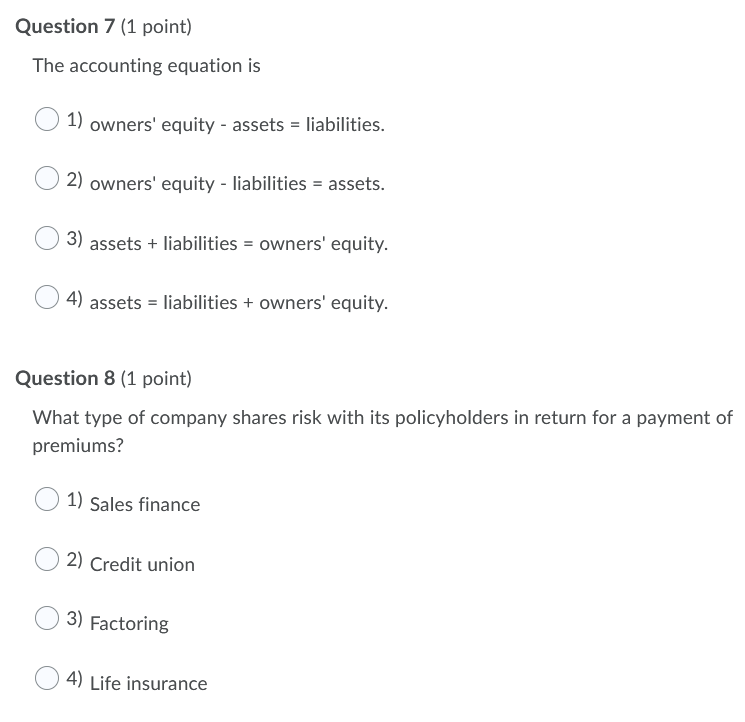Click the Question 7 heading
The width and height of the screenshot is (745, 722).
[104, 27]
